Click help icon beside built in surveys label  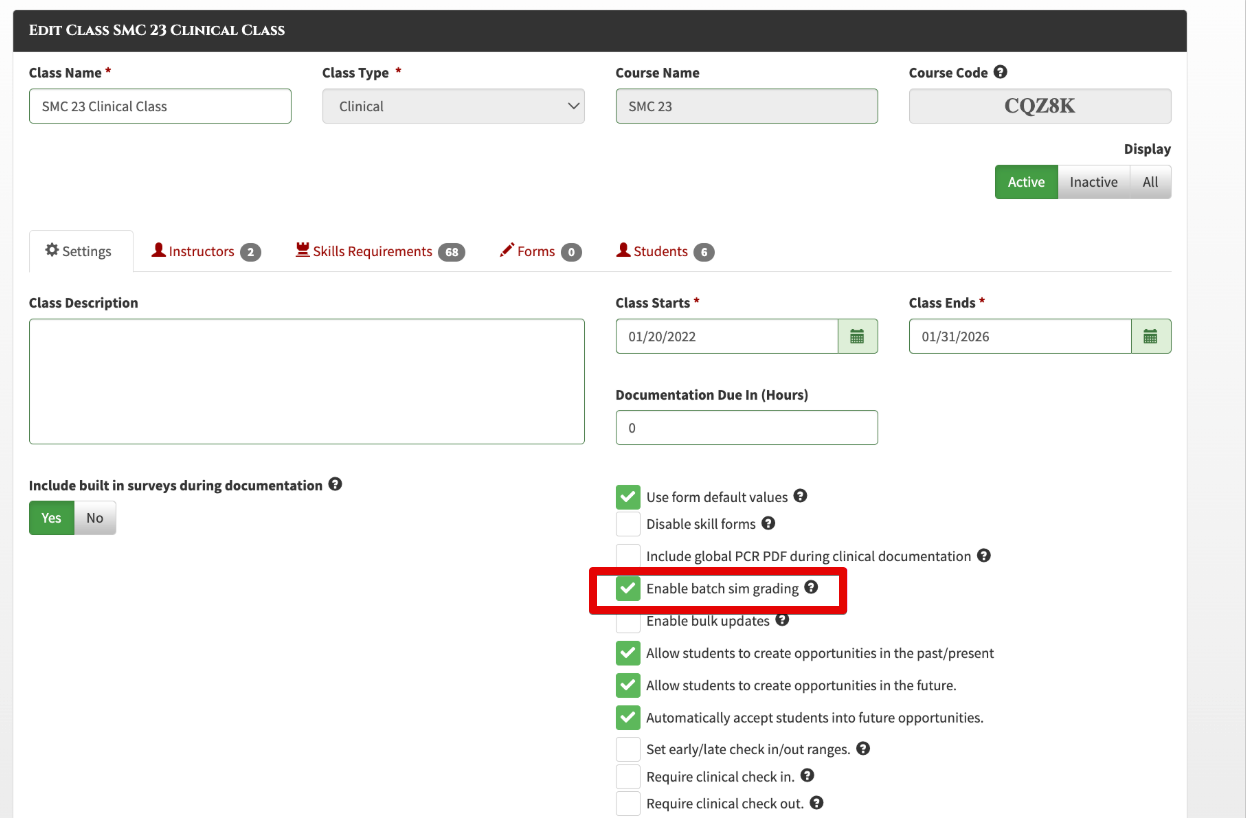pos(335,484)
